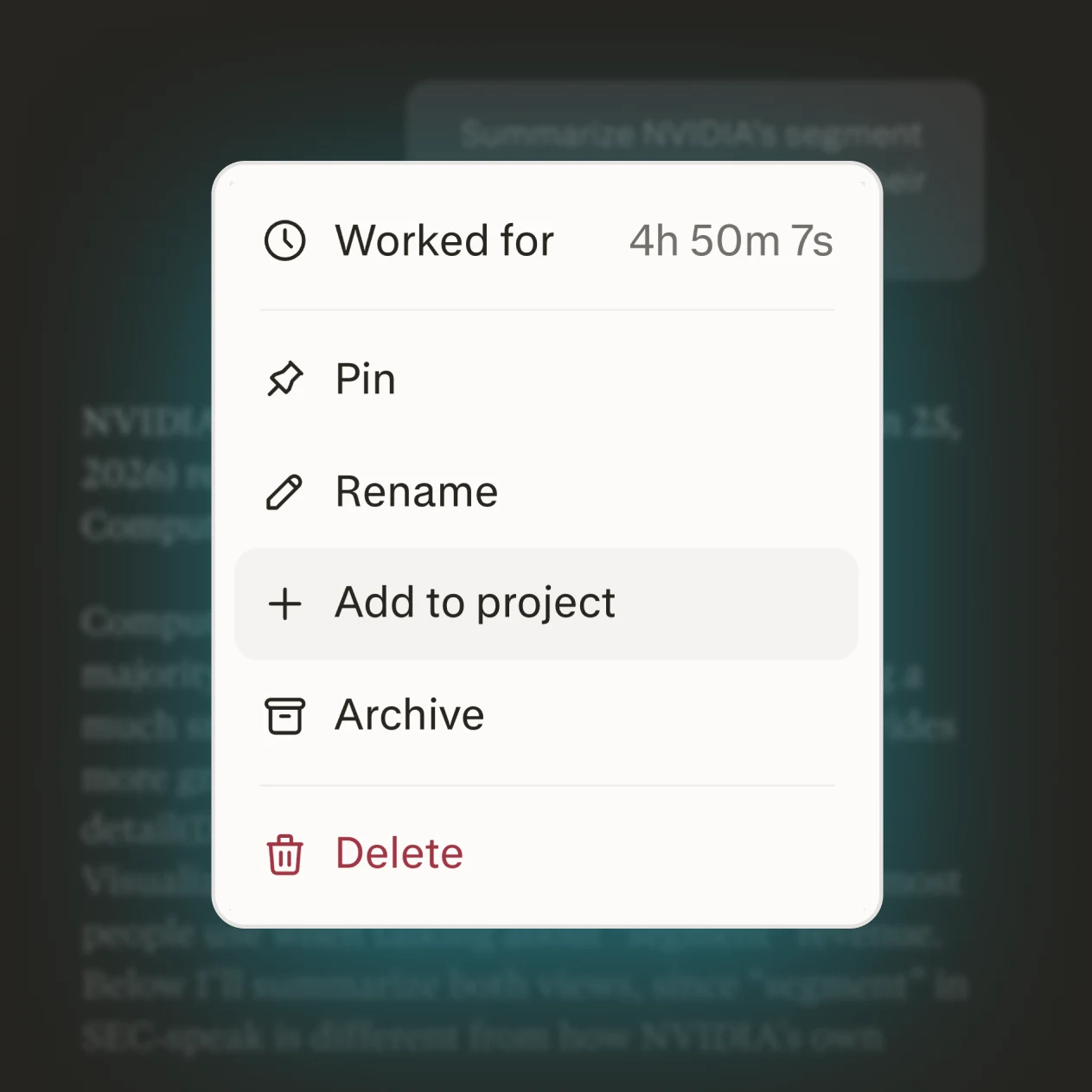This screenshot has width=1092, height=1092.
Task: Click the pushpin icon in the menu
Action: coord(284,379)
